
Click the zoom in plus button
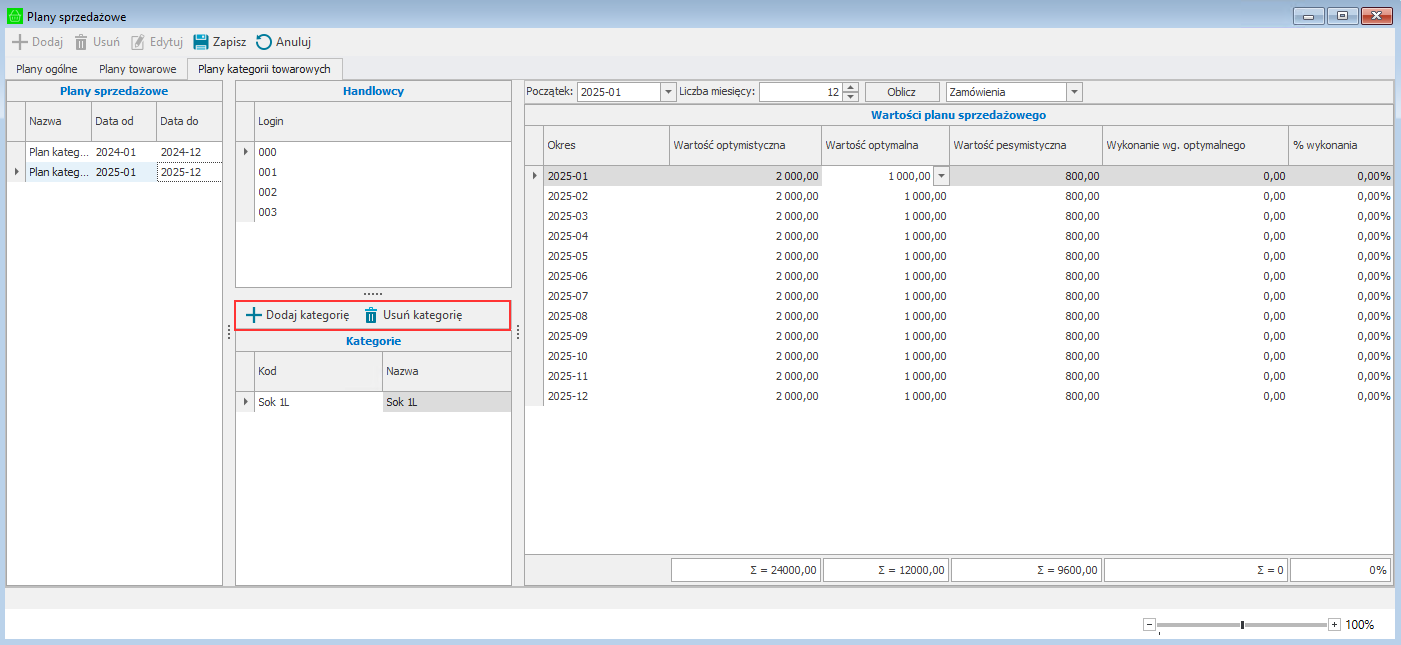(1334, 625)
